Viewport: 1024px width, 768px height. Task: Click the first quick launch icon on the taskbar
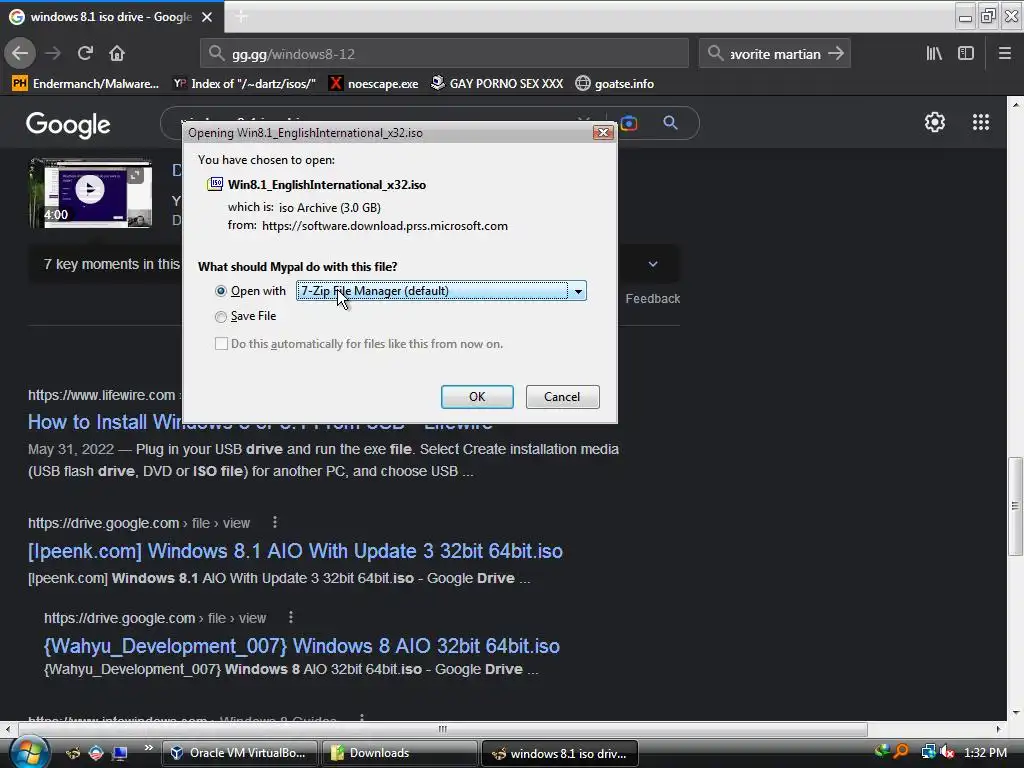tap(73, 753)
